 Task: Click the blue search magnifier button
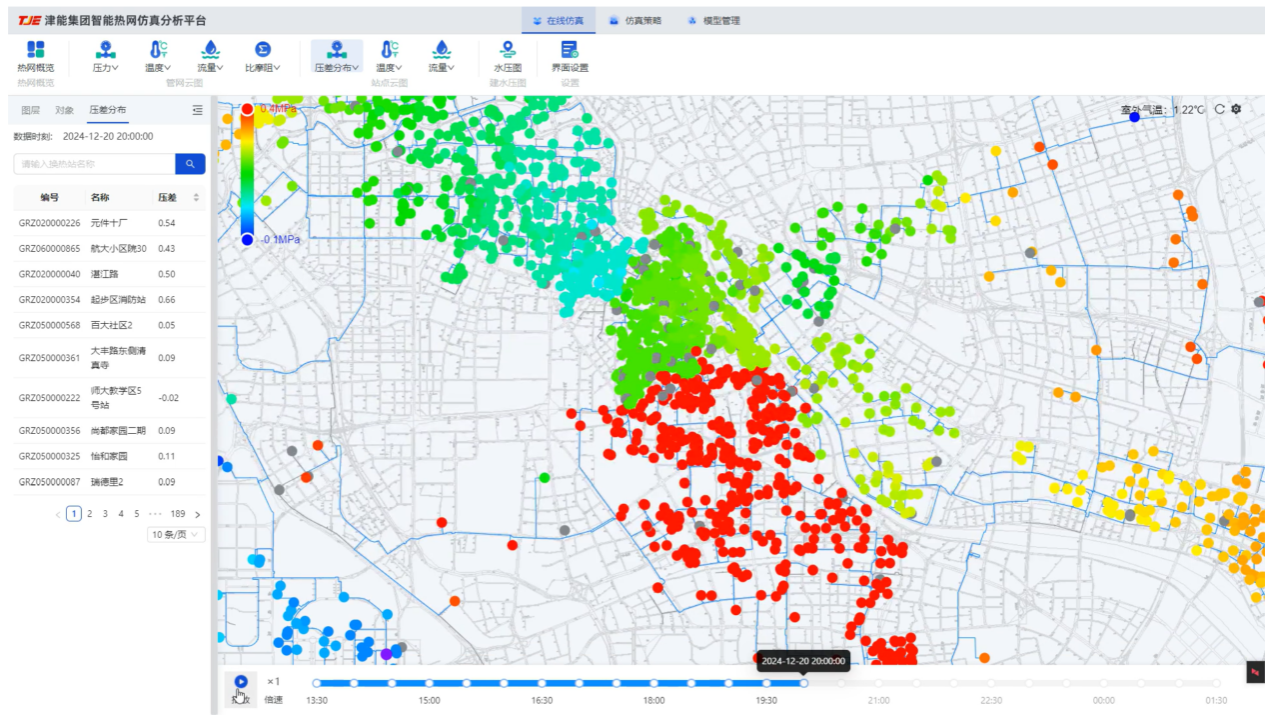(x=190, y=164)
